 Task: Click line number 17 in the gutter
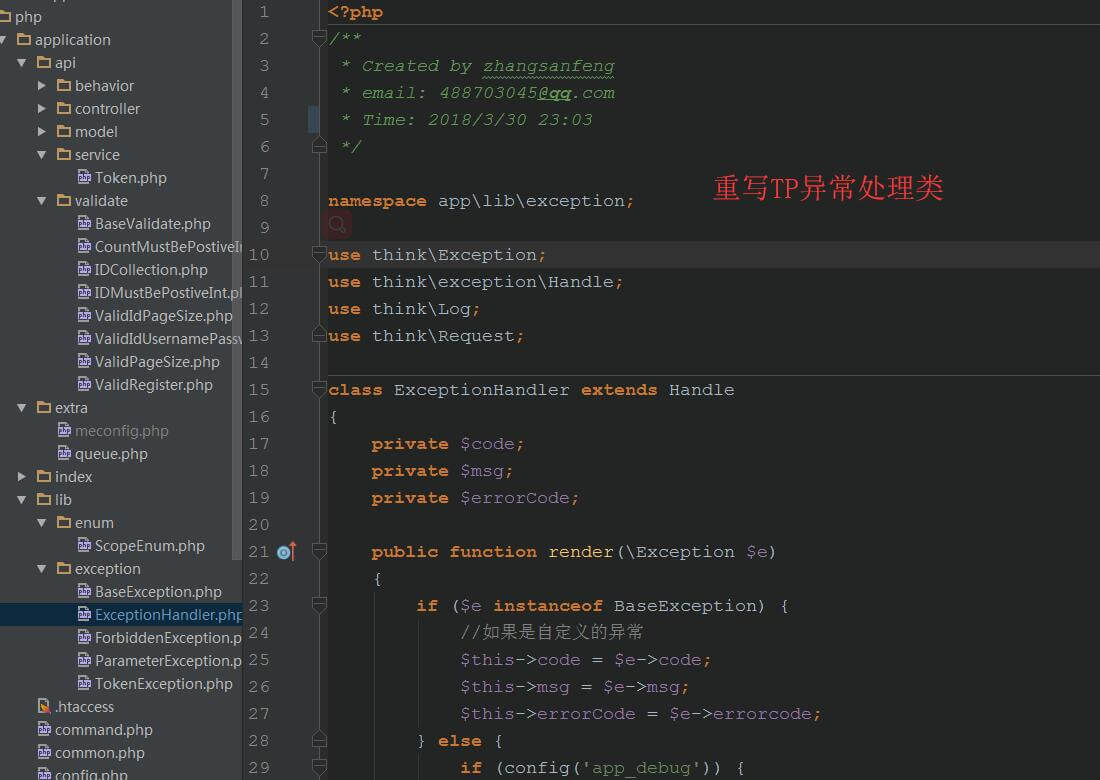258,444
